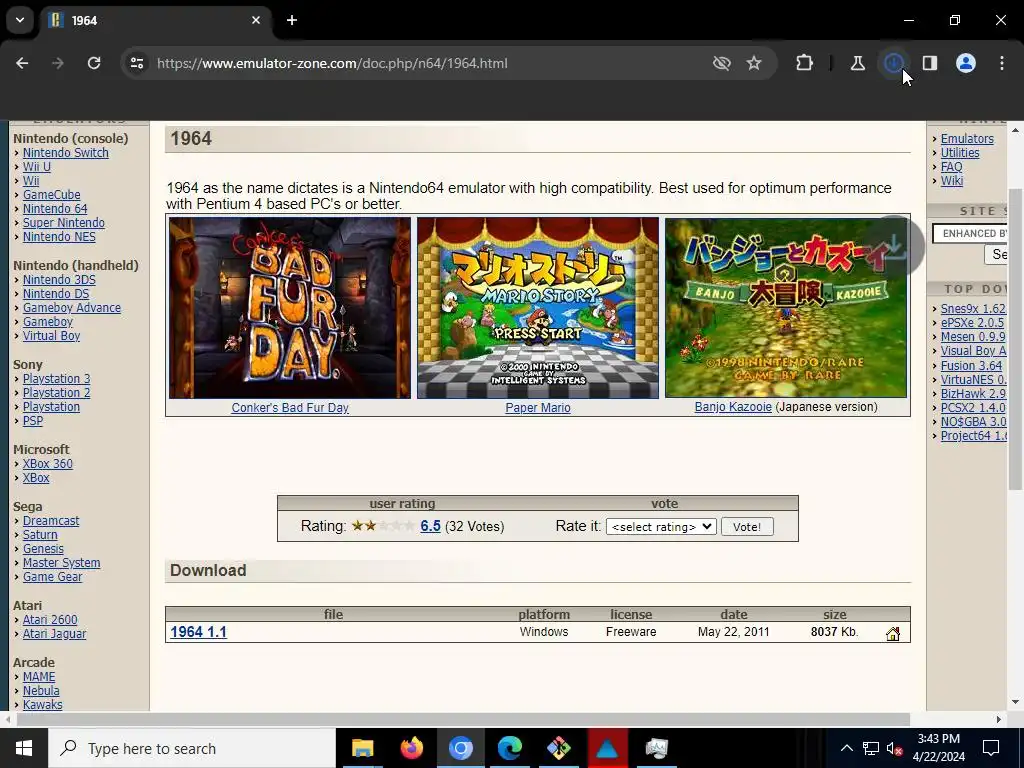Open the Windows Start menu
This screenshot has width=1024, height=768.
24,748
